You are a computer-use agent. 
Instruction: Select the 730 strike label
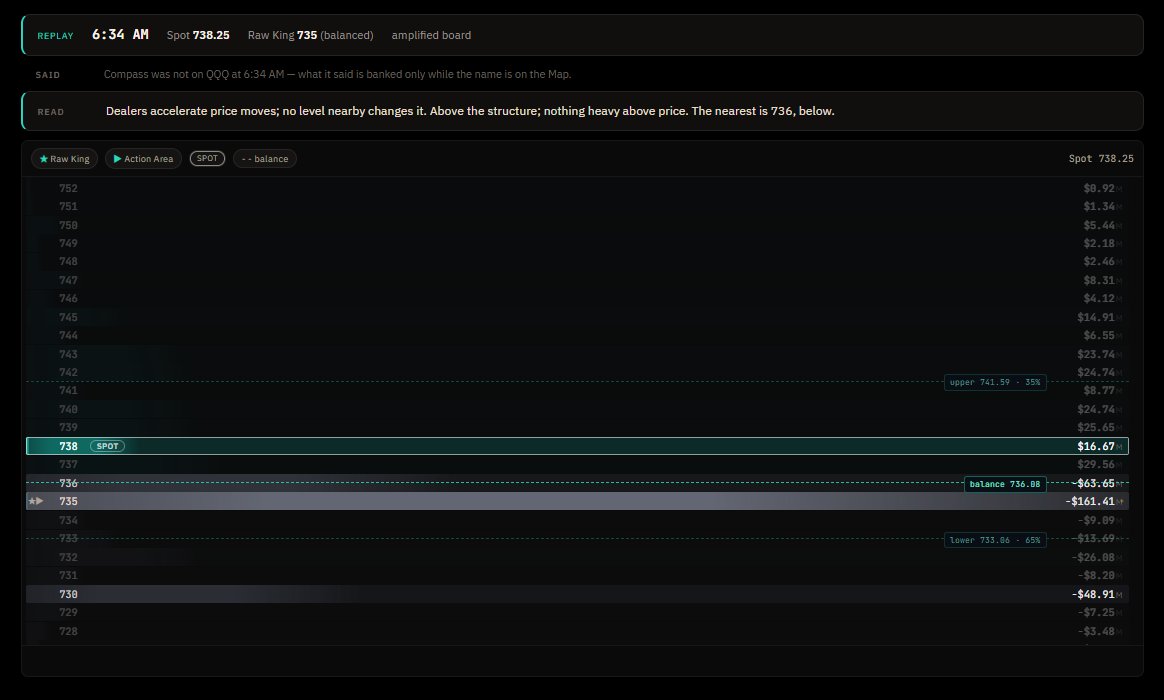click(x=68, y=594)
